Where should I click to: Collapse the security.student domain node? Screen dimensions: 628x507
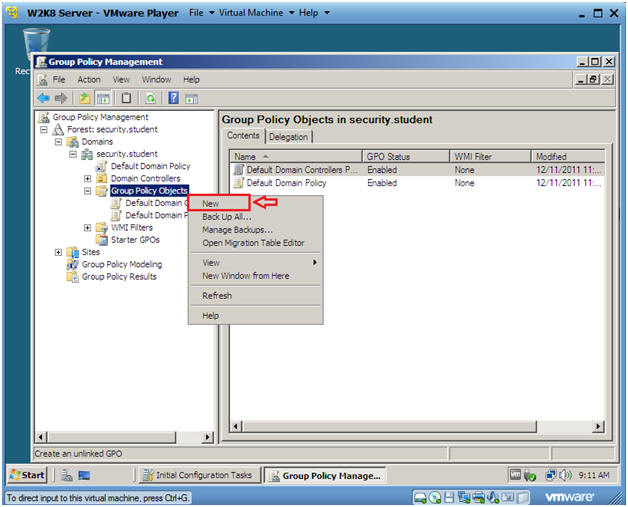click(x=73, y=154)
